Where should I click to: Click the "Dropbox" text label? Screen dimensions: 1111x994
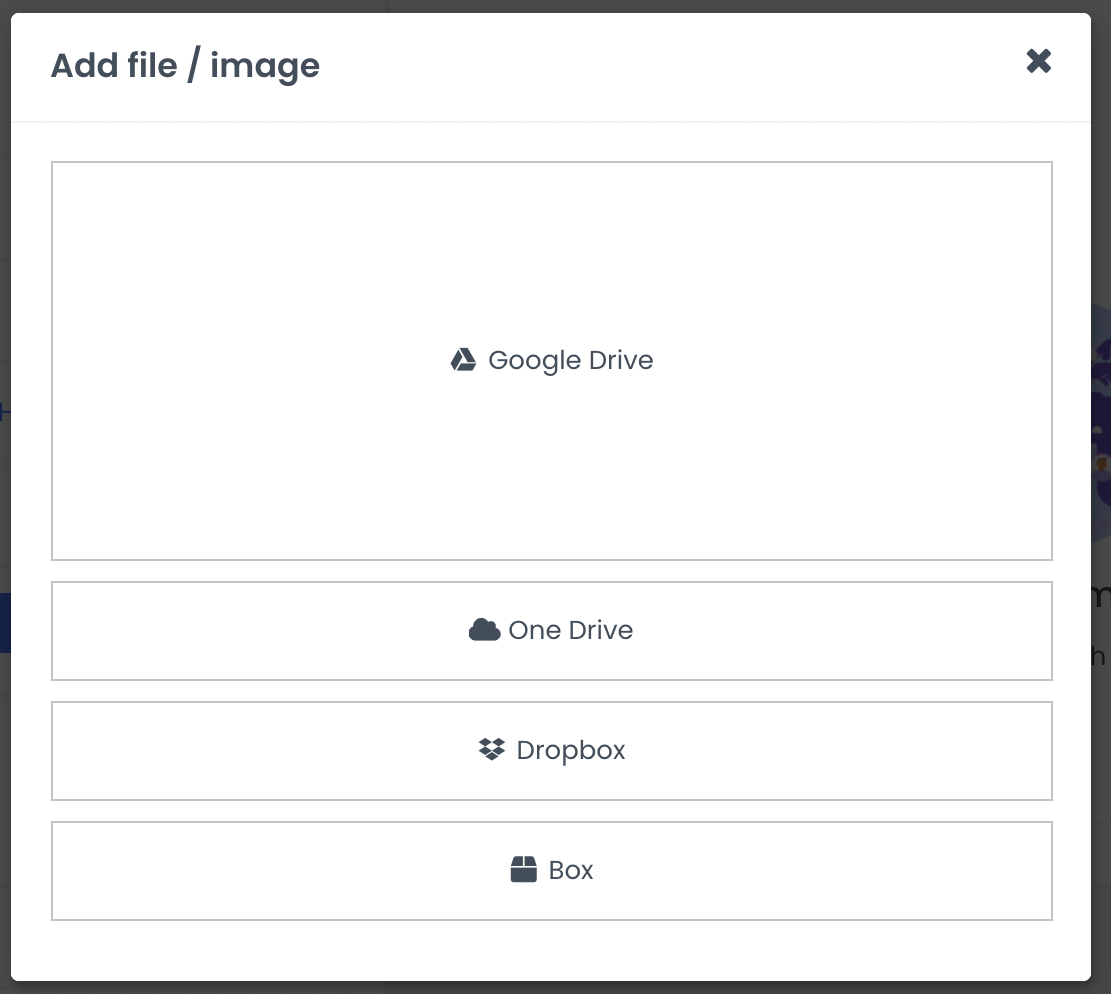pos(571,750)
